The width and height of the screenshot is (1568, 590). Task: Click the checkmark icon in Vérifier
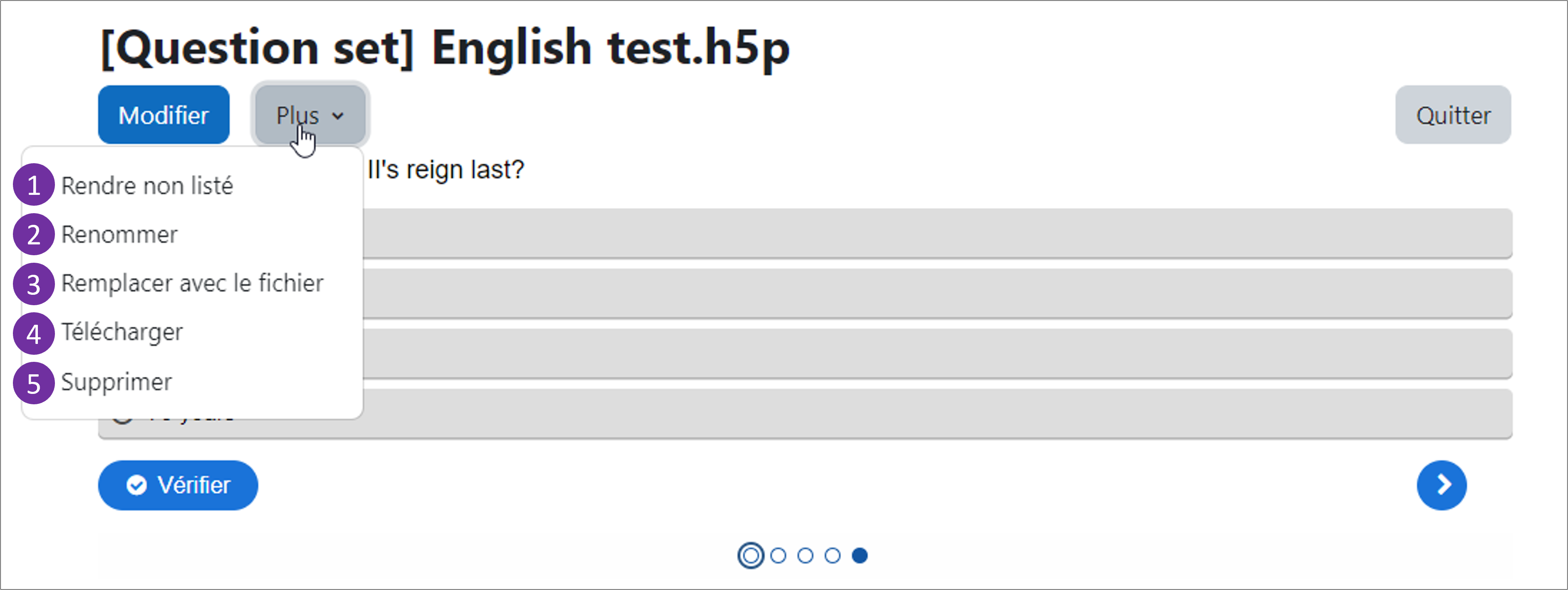pos(136,485)
